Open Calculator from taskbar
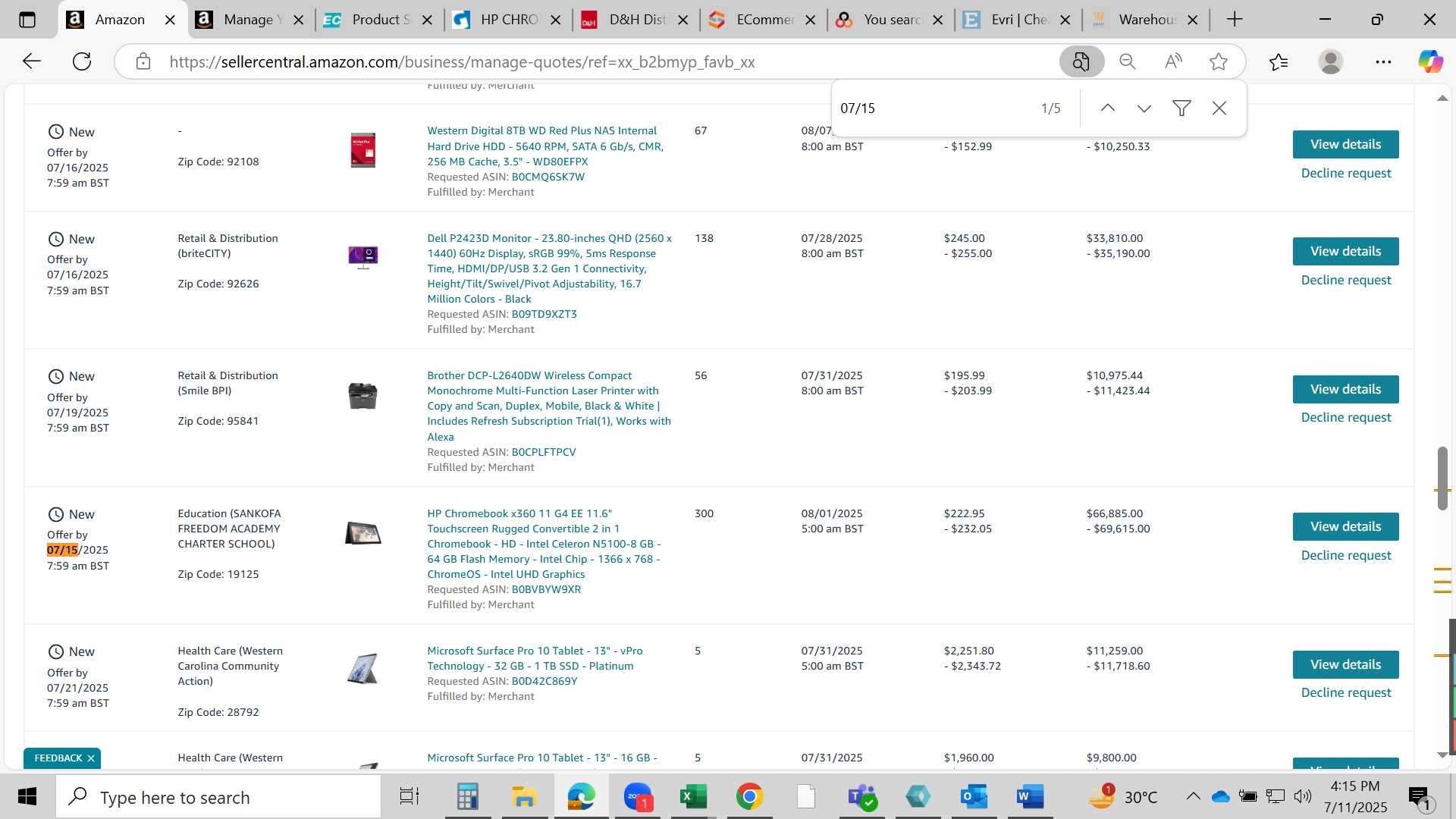Image resolution: width=1456 pixels, height=819 pixels. coord(467,797)
